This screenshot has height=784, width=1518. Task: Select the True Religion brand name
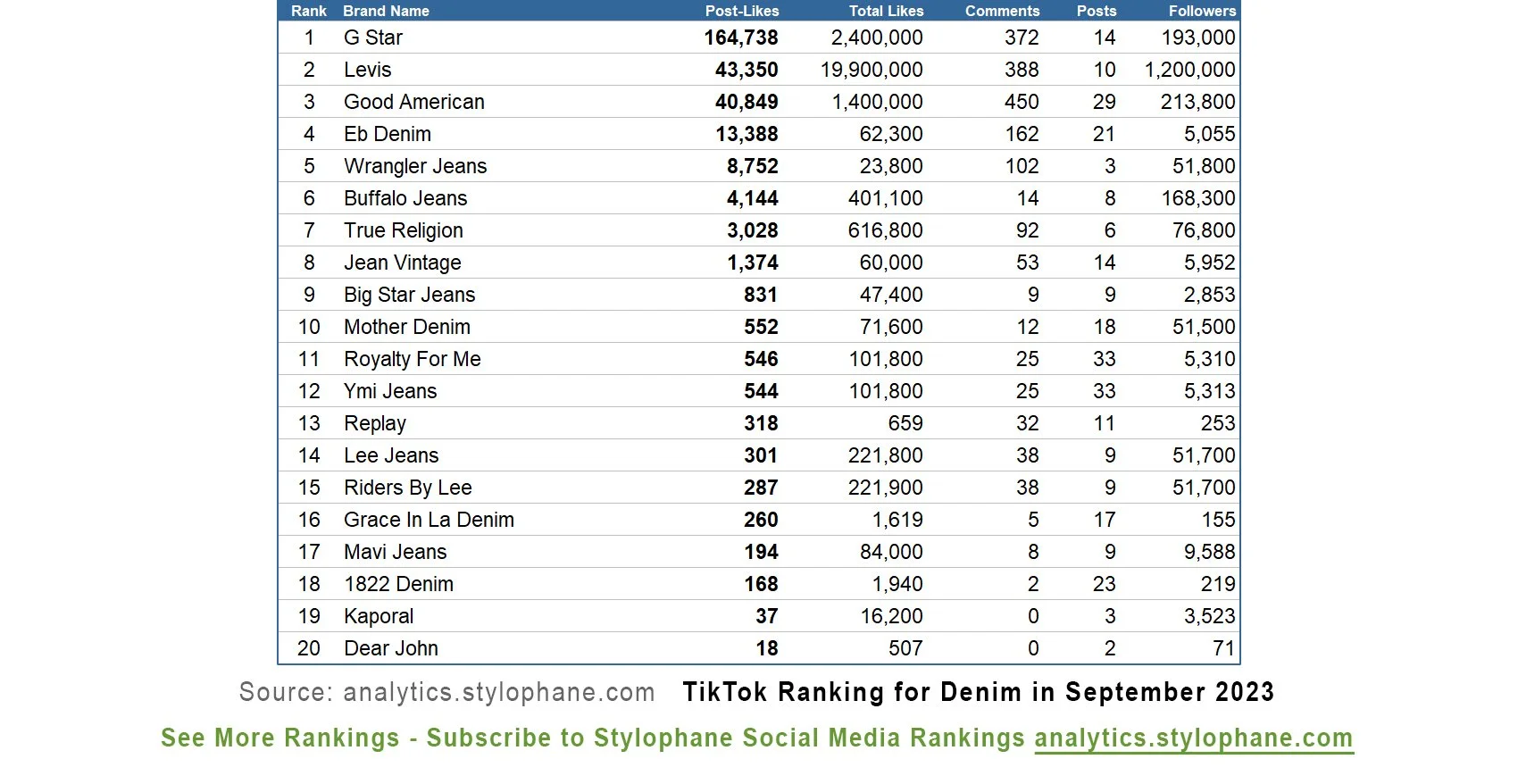tap(404, 230)
